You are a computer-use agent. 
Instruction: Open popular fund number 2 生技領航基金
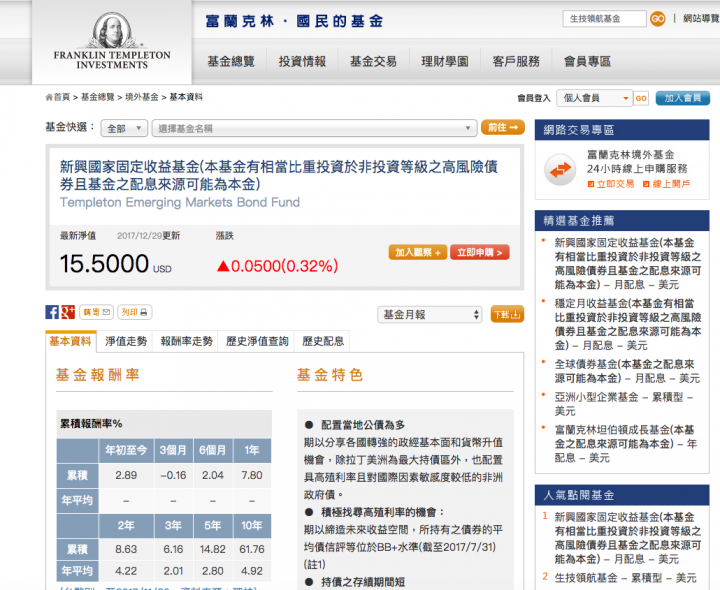(625, 578)
